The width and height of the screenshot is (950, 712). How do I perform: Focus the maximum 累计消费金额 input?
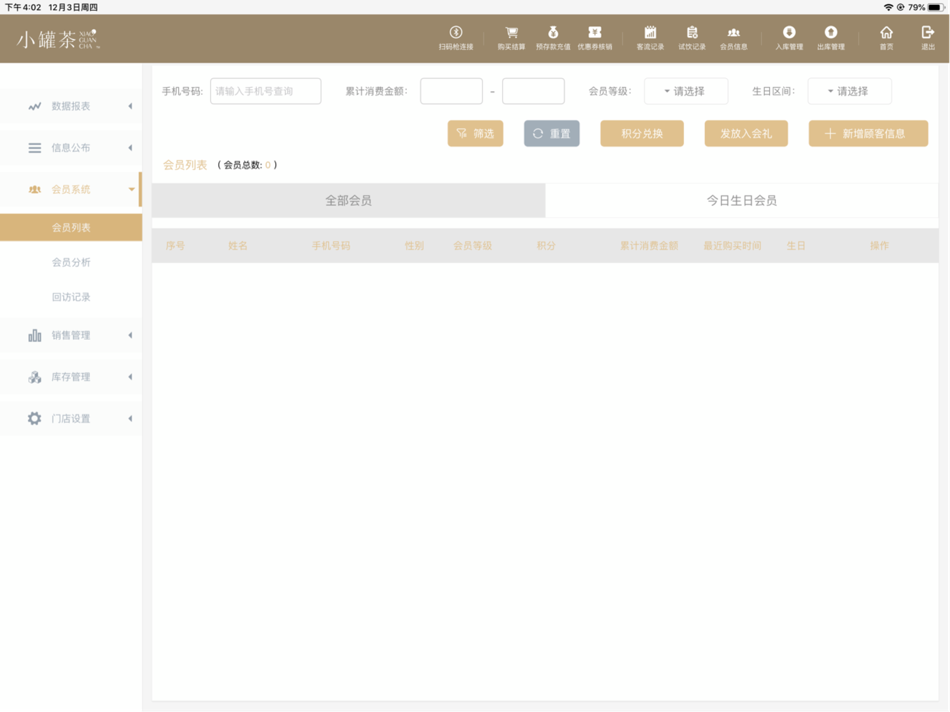coord(533,91)
